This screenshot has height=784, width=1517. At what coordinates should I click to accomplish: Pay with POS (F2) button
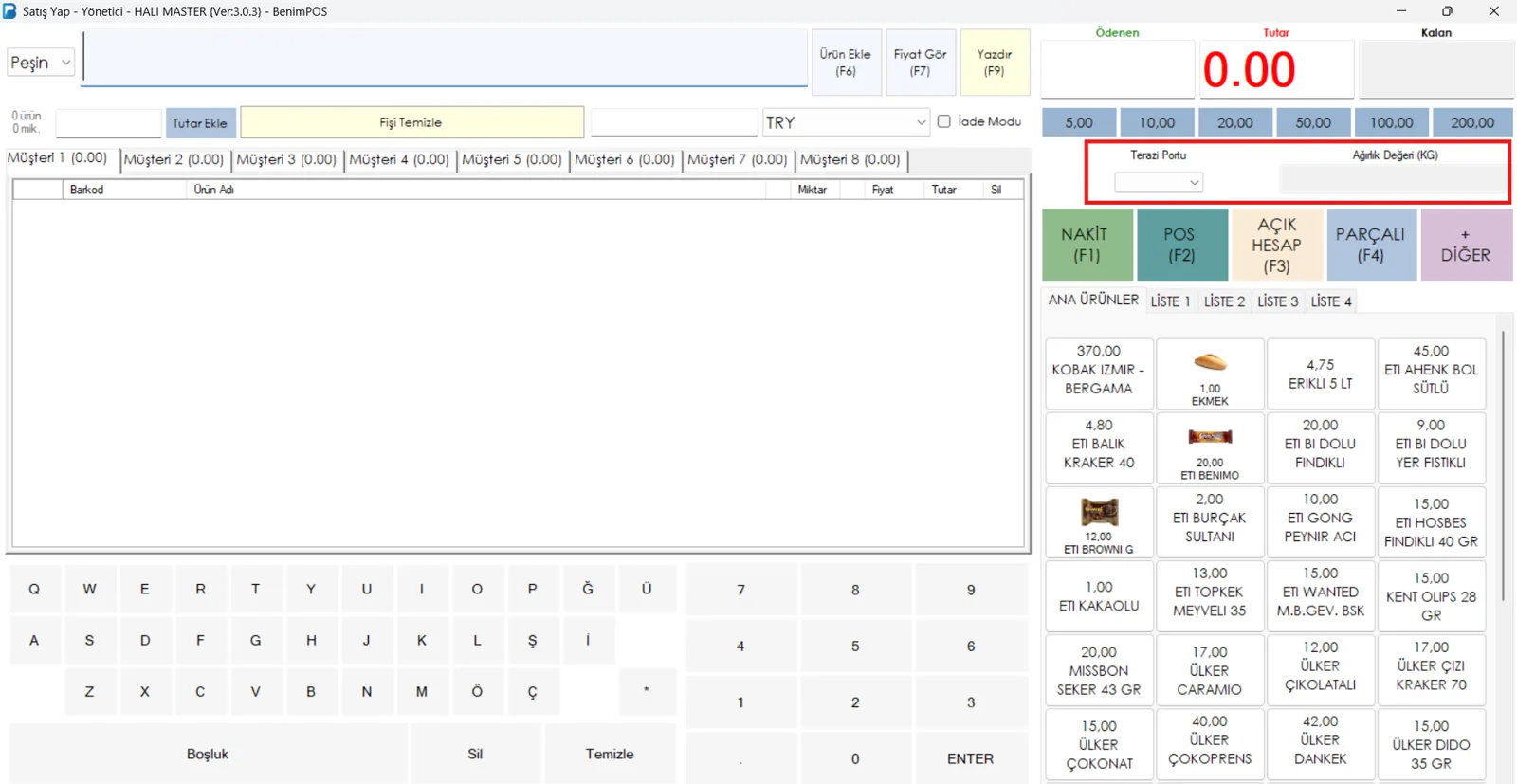1182,245
